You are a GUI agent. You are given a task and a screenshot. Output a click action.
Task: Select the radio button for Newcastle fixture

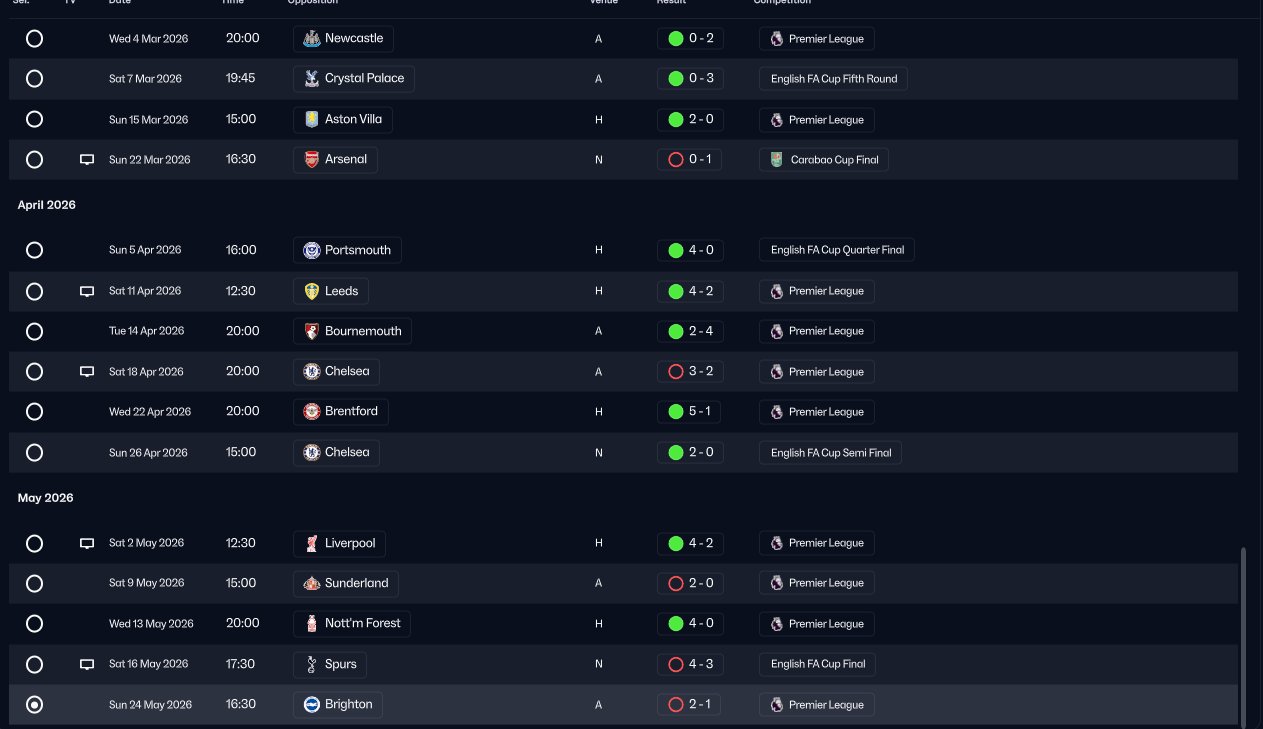[x=34, y=39]
